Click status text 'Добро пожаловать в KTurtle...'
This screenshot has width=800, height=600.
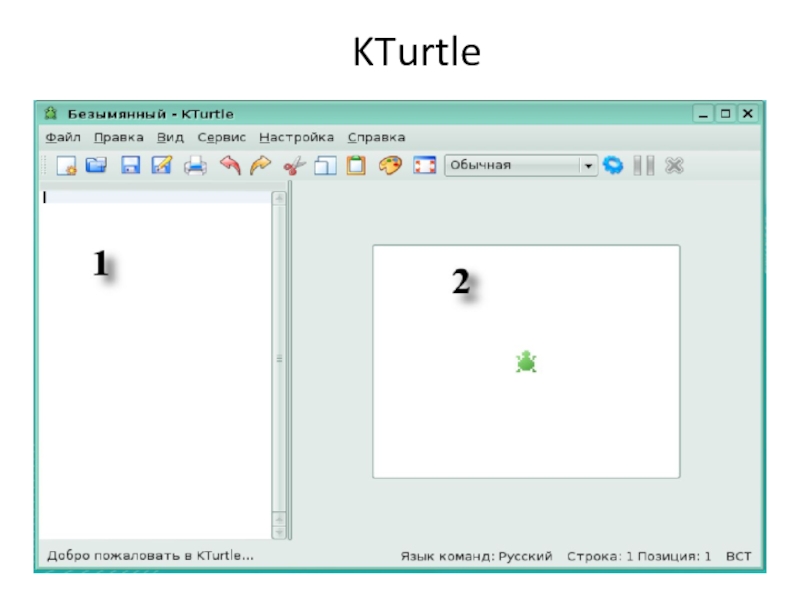[x=150, y=555]
